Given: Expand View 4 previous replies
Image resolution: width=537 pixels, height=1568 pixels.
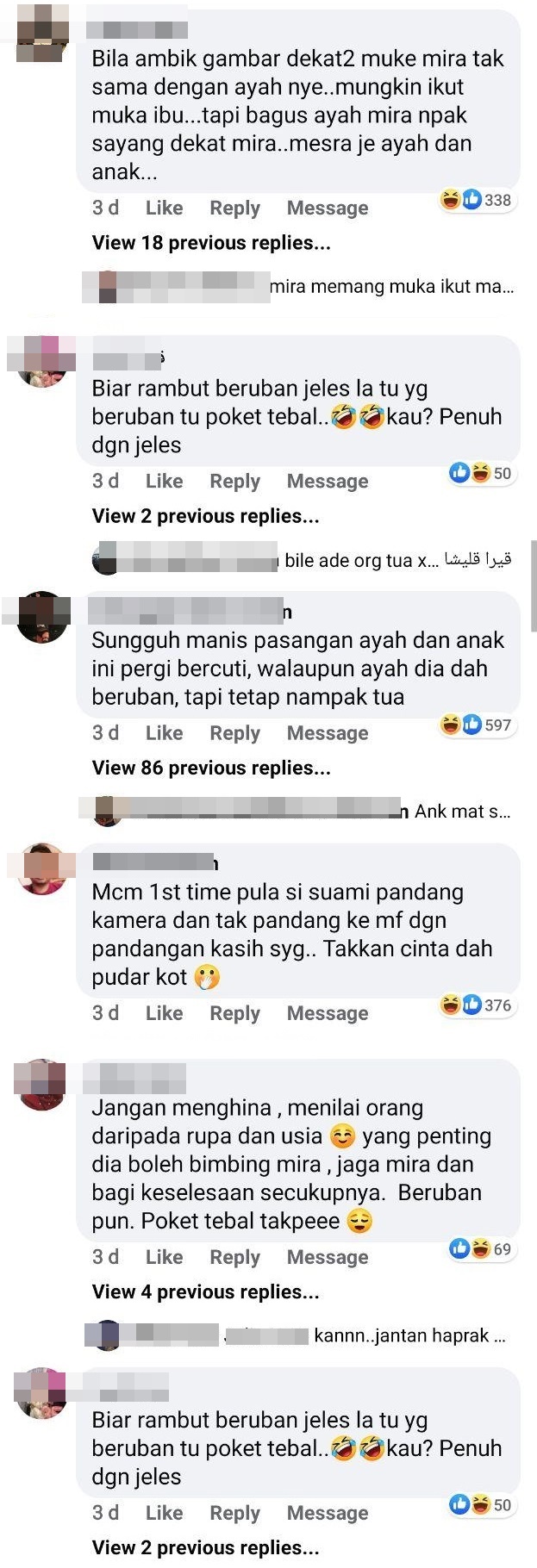Looking at the screenshot, I should 206,1292.
